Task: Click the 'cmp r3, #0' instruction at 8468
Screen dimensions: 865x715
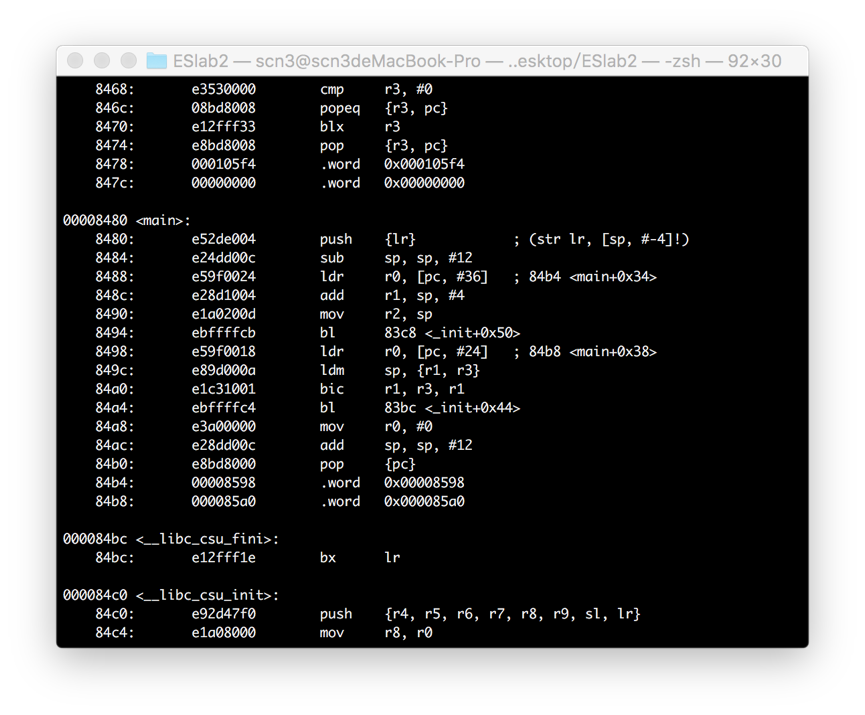Action: tap(376, 89)
